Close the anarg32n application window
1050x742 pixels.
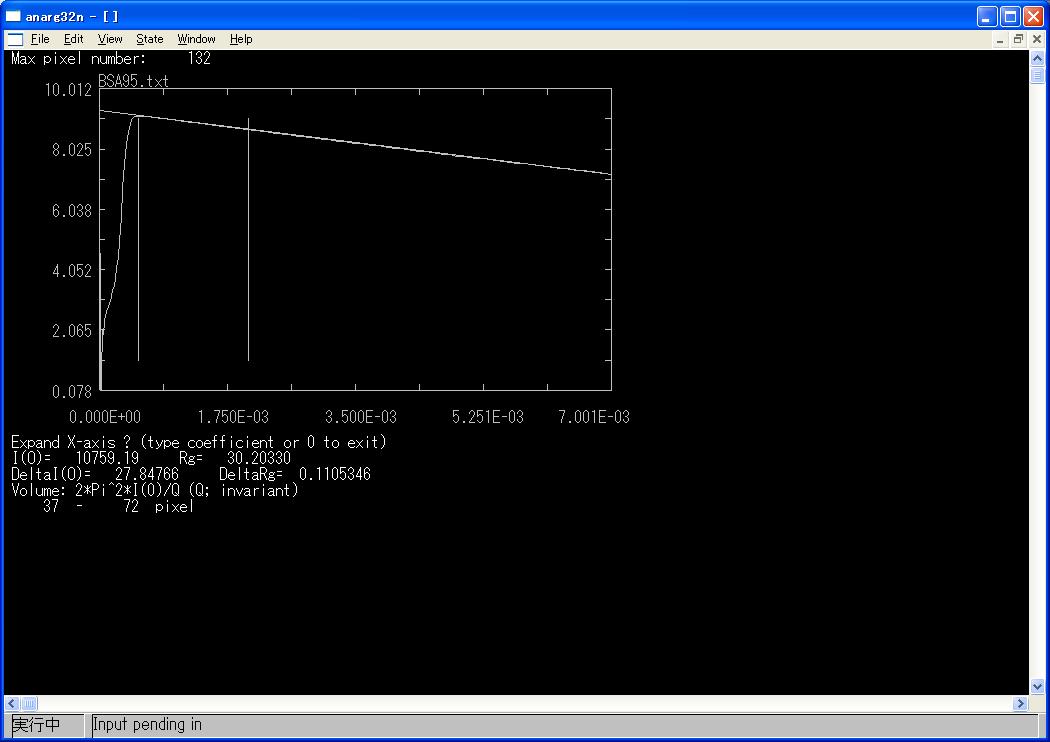[x=1033, y=17]
